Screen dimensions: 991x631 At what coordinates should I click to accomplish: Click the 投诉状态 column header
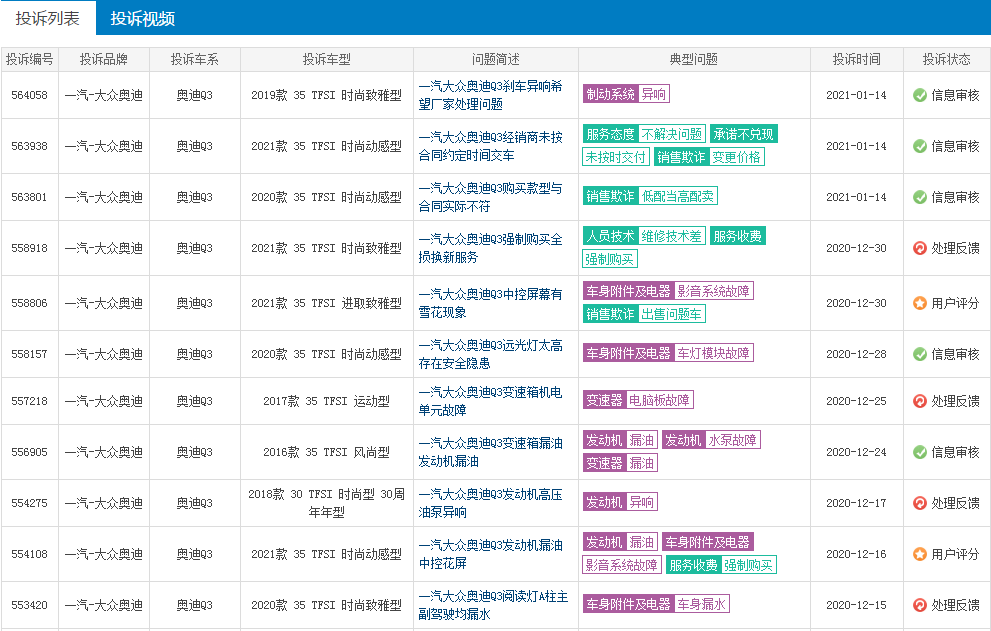[946, 59]
